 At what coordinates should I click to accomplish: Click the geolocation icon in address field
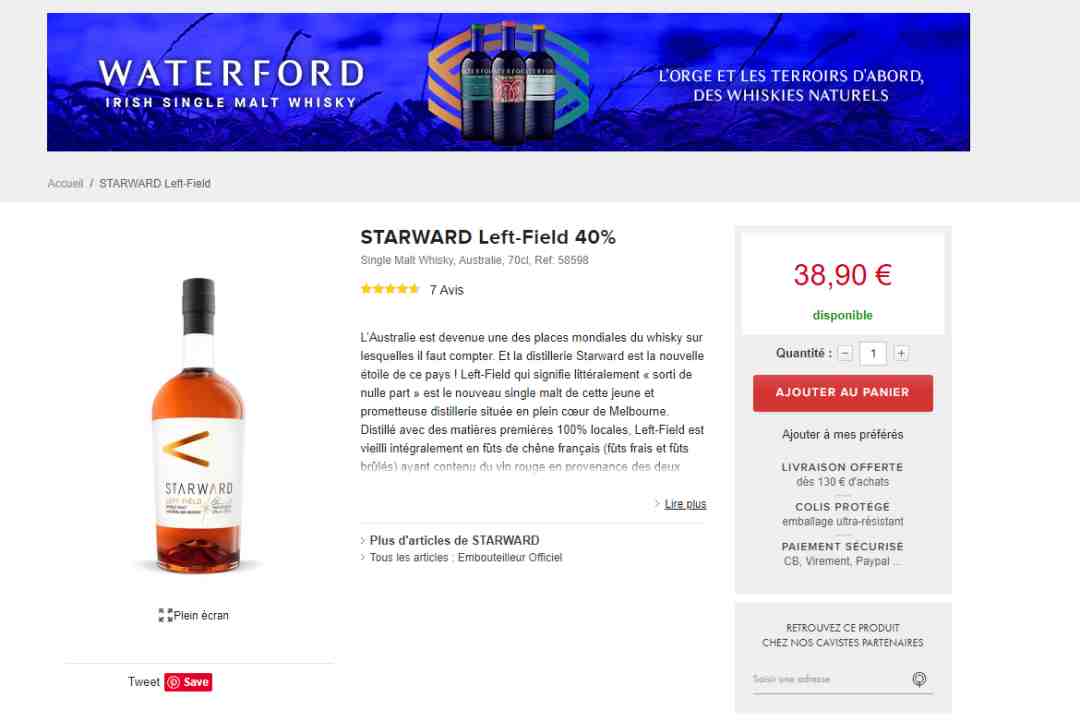click(919, 679)
